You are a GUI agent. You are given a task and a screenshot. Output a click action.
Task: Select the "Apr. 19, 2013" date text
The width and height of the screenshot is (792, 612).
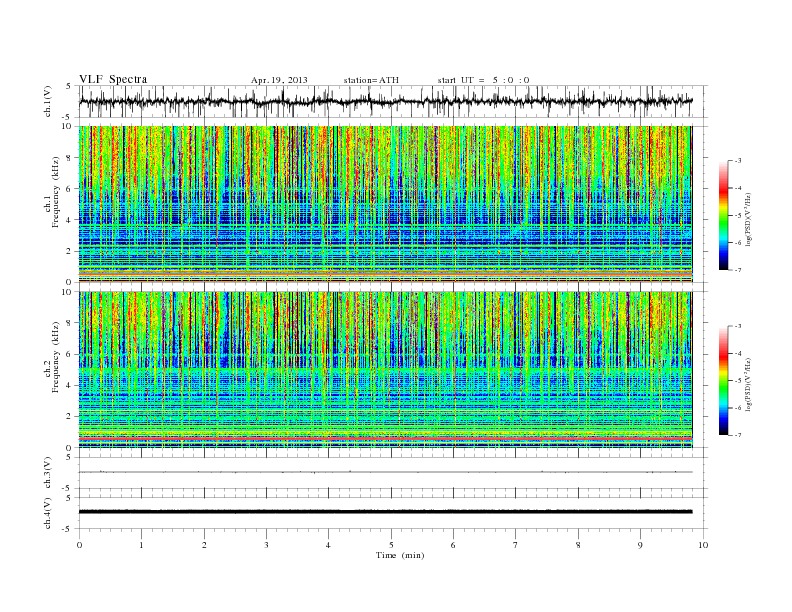tap(279, 80)
